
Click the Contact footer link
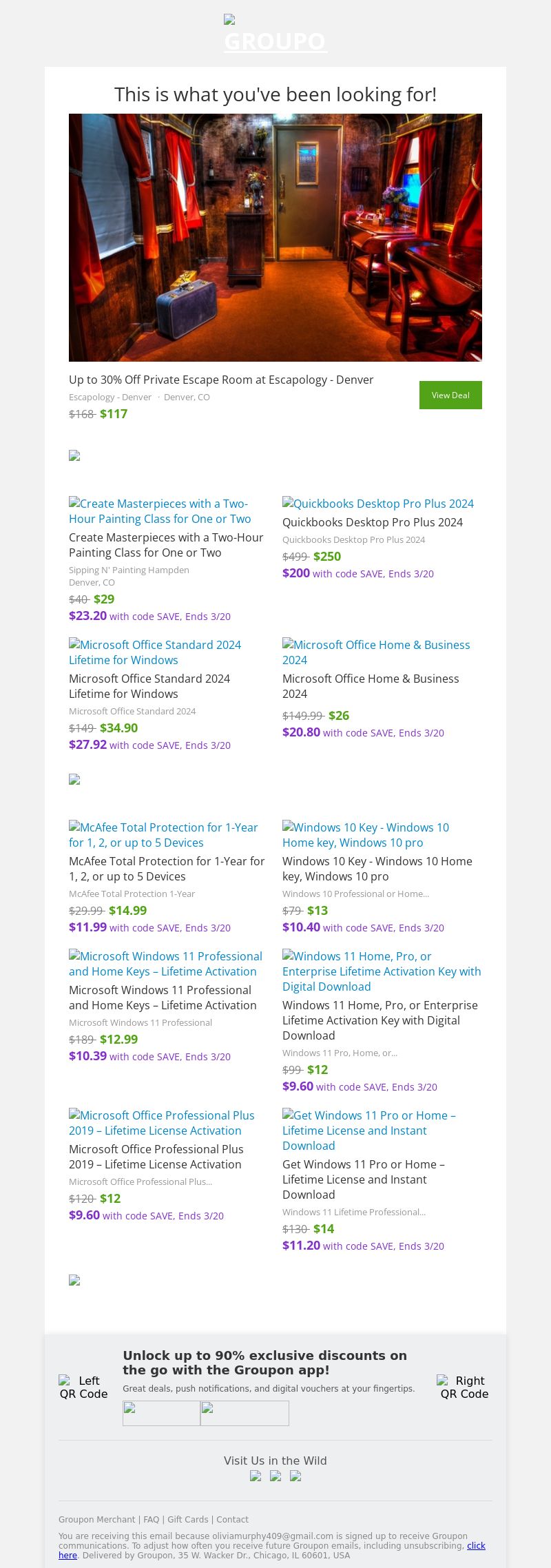232,1519
